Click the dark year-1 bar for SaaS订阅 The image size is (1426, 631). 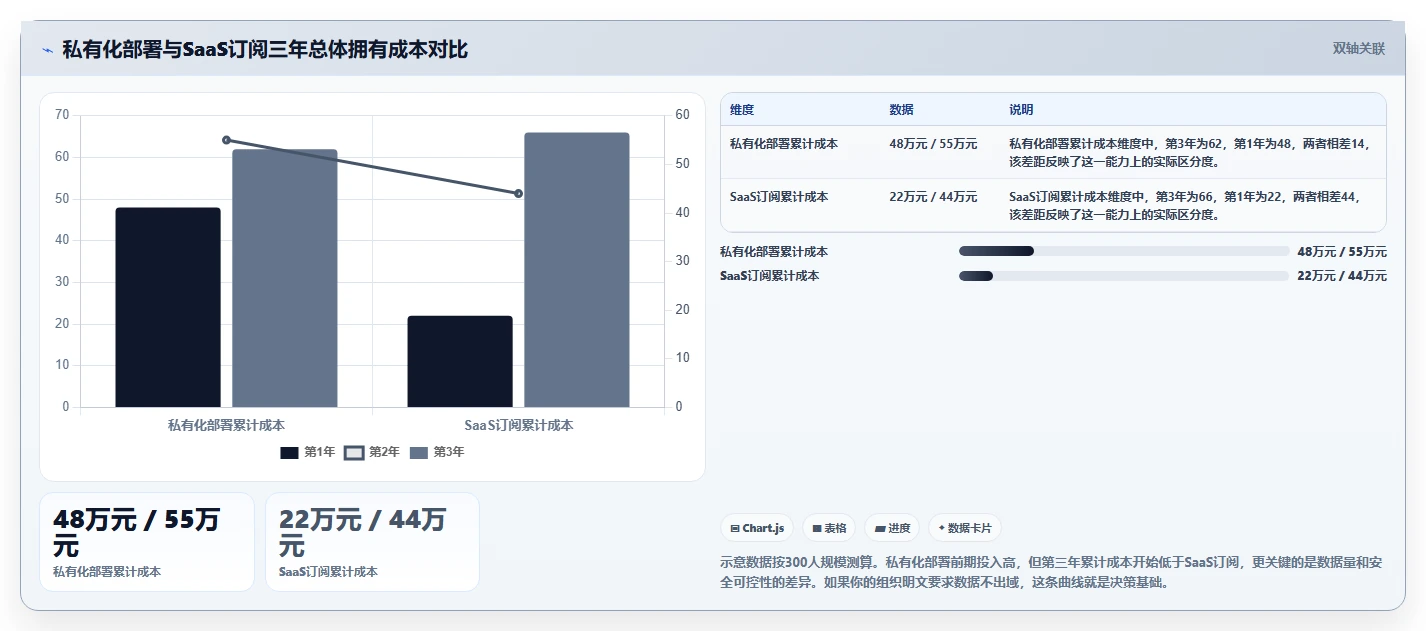point(460,361)
